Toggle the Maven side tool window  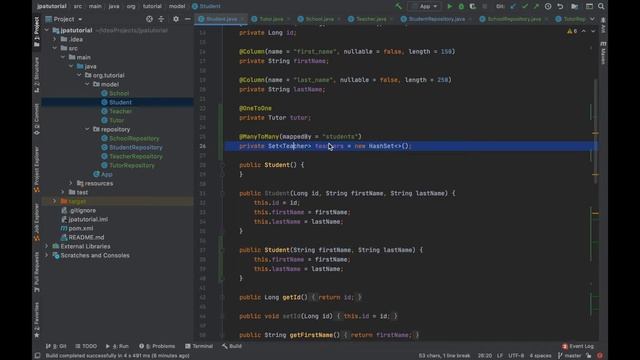point(603,53)
